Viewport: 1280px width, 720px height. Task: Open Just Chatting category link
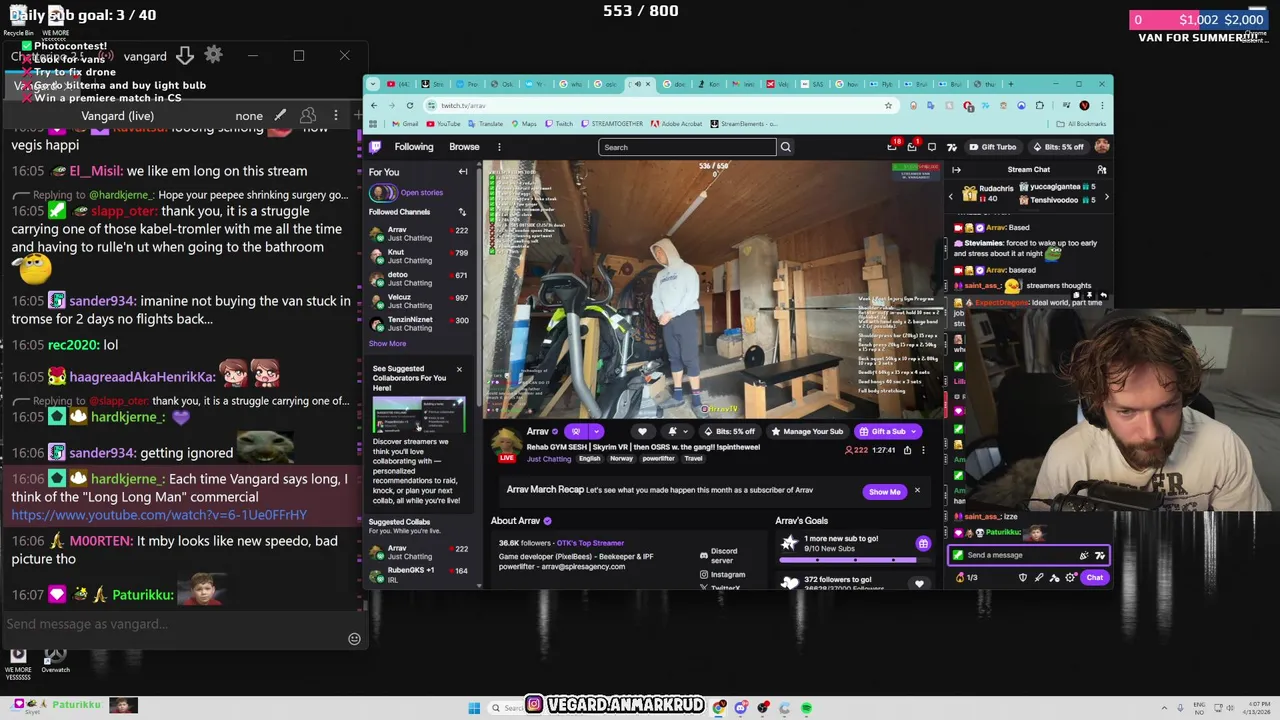pyautogui.click(x=549, y=459)
